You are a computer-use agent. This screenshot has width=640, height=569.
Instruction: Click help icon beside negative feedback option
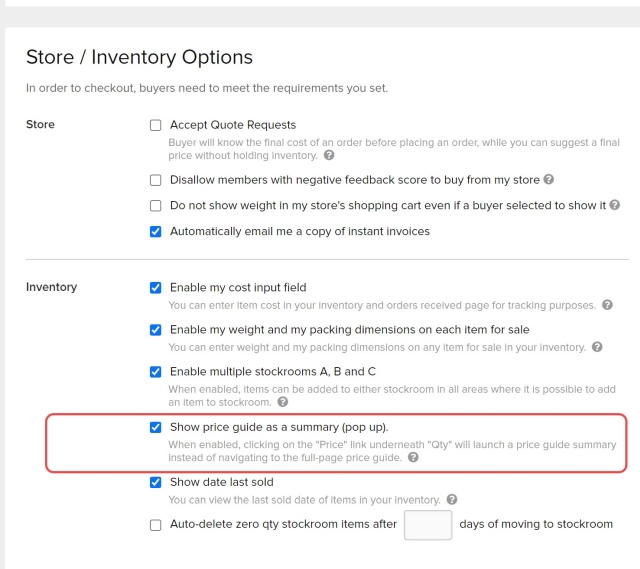(549, 180)
